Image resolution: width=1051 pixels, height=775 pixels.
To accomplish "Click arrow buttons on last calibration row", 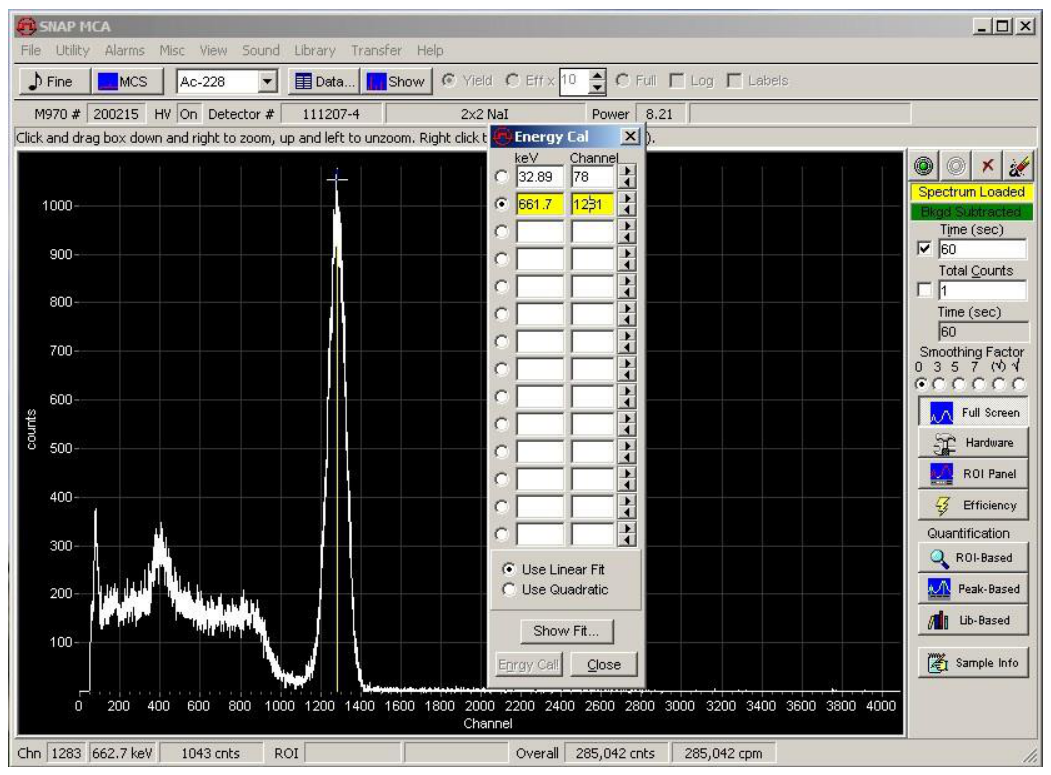I will [x=626, y=534].
